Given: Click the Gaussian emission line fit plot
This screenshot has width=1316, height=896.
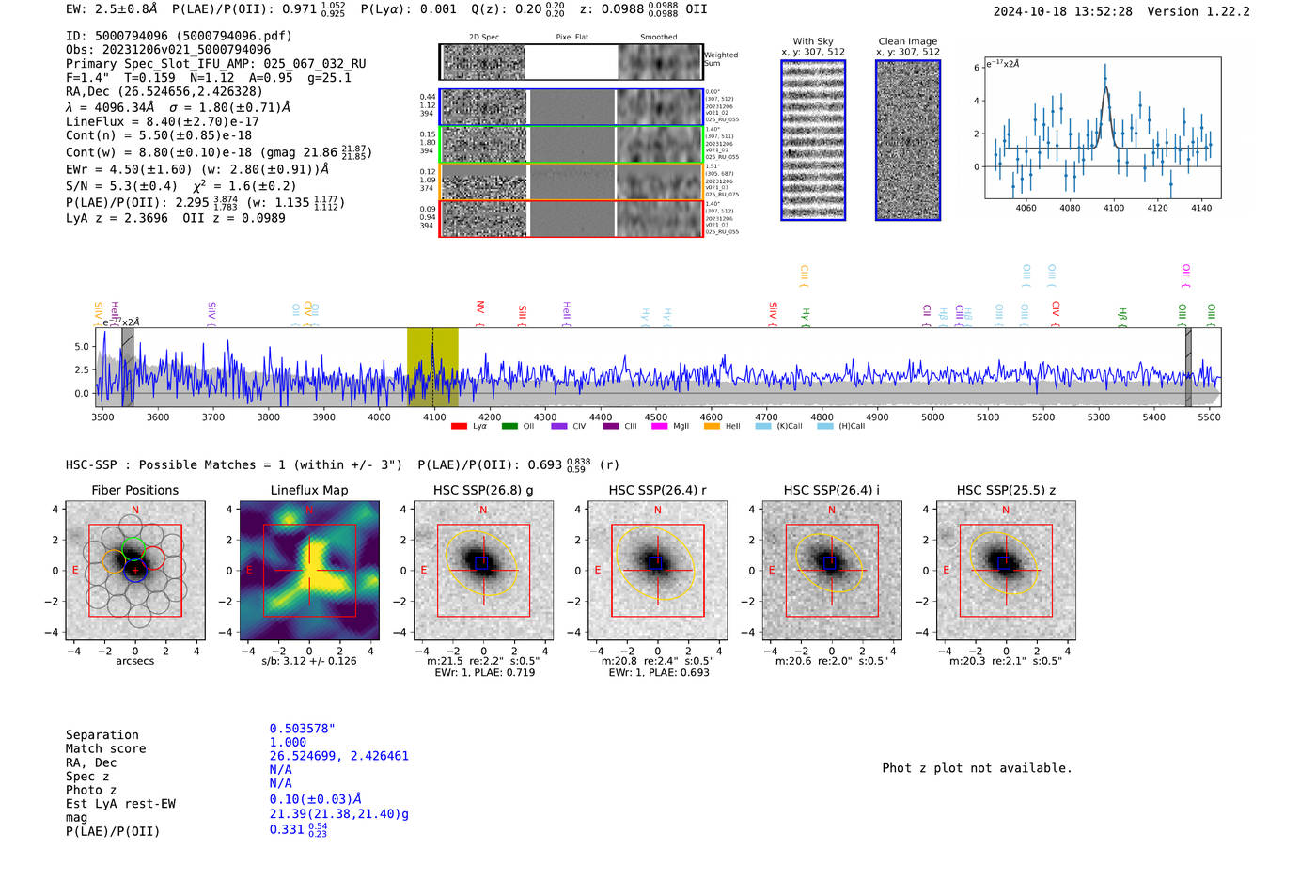Looking at the screenshot, I should point(1104,128).
